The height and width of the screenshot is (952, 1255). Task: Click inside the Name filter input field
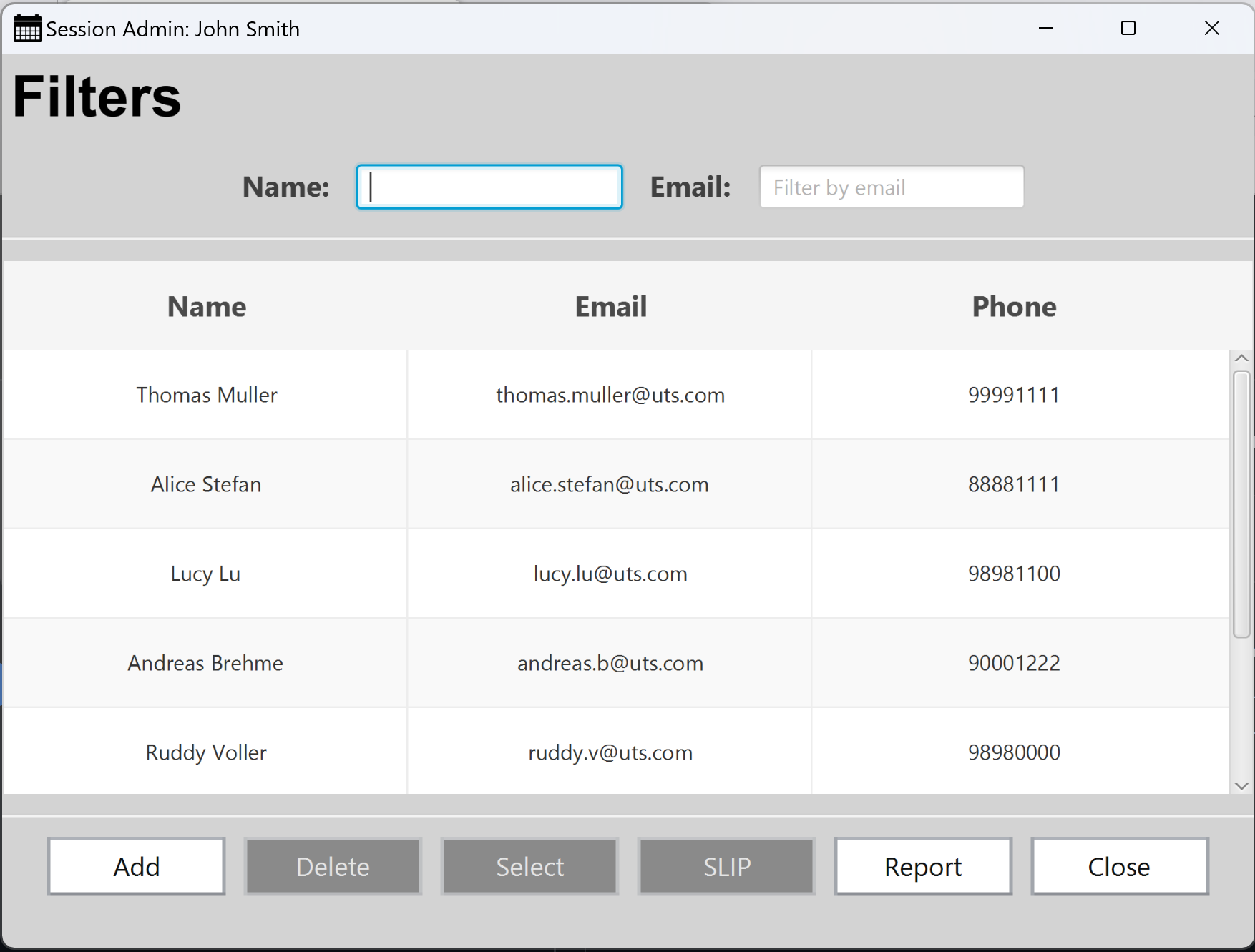[489, 187]
